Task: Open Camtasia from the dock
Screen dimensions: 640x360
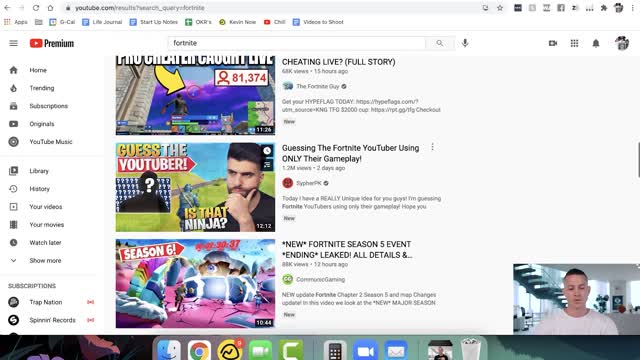Action: click(291, 350)
